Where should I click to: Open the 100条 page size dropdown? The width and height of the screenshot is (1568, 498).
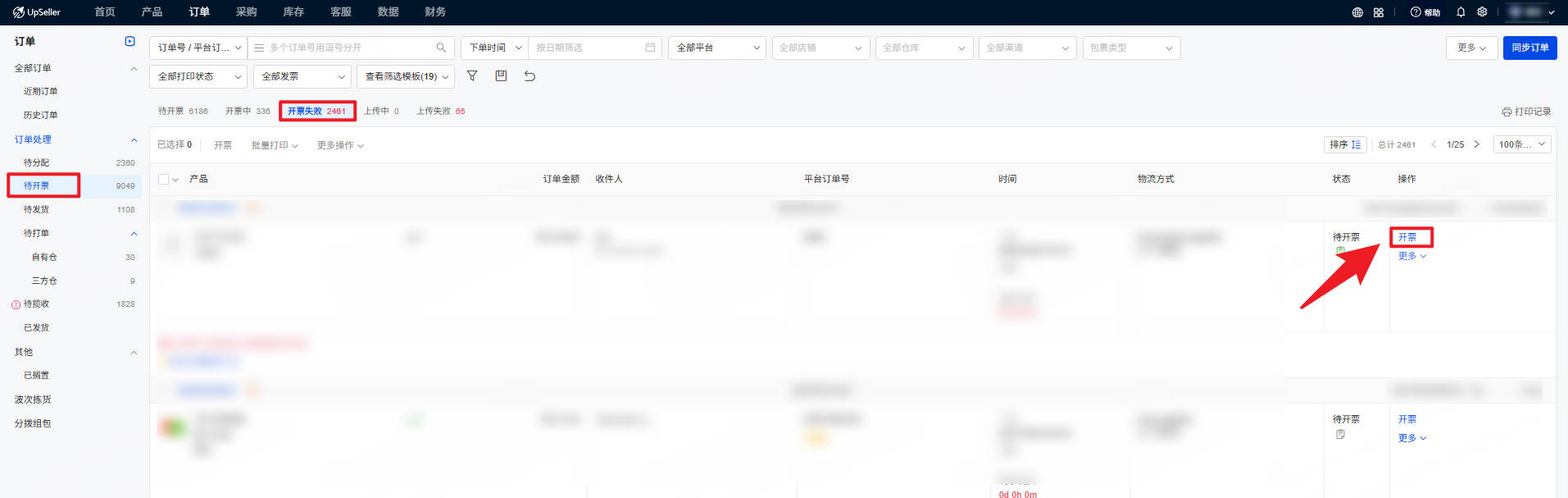coord(1522,144)
